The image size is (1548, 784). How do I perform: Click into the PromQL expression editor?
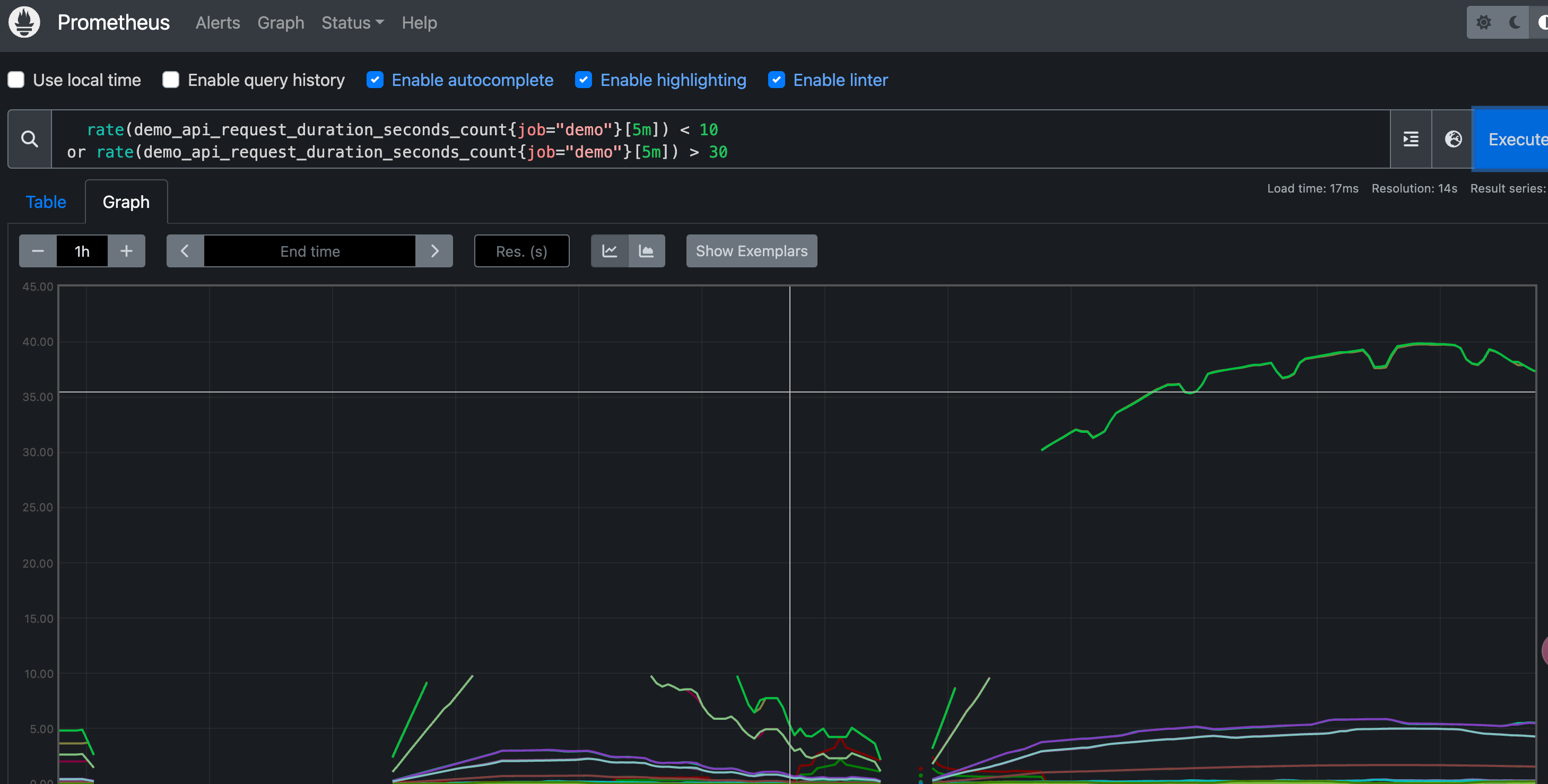point(721,140)
